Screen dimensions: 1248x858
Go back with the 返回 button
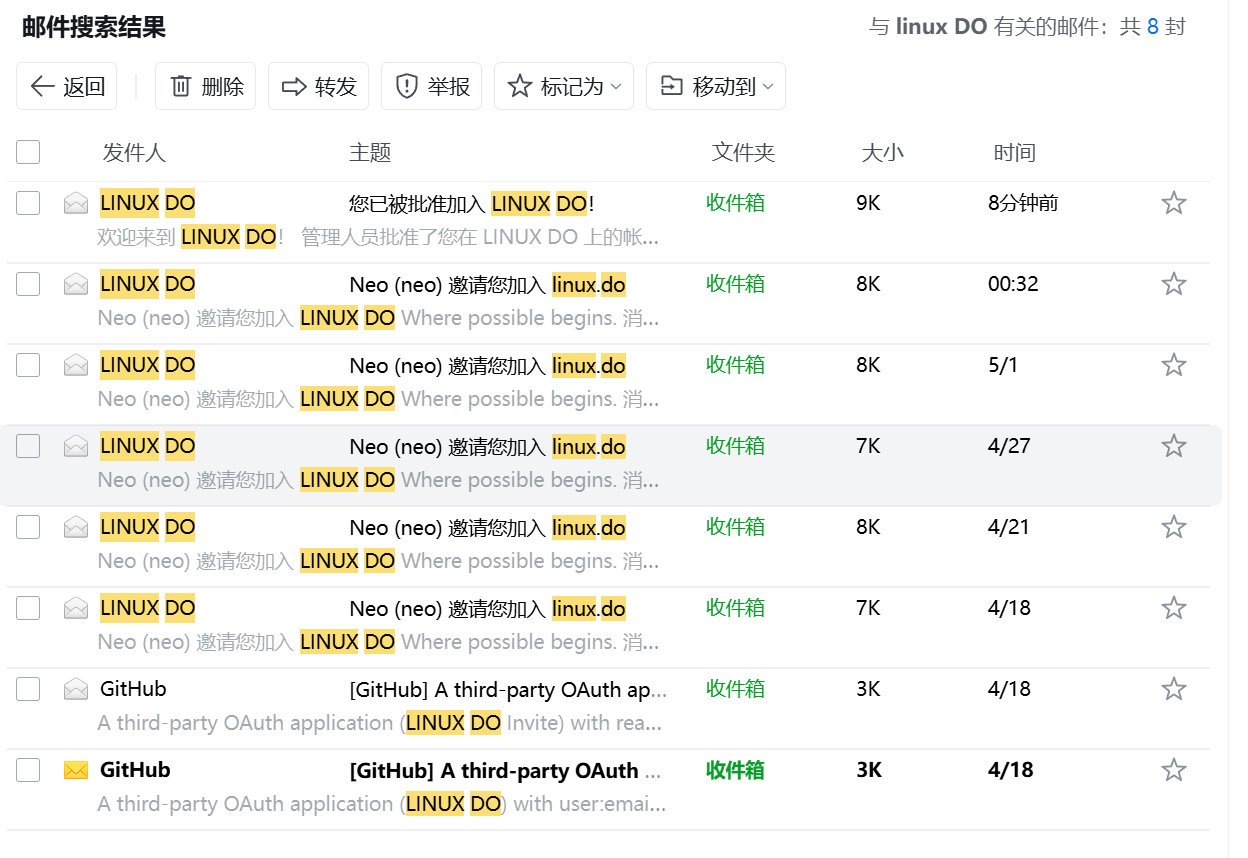coord(67,86)
